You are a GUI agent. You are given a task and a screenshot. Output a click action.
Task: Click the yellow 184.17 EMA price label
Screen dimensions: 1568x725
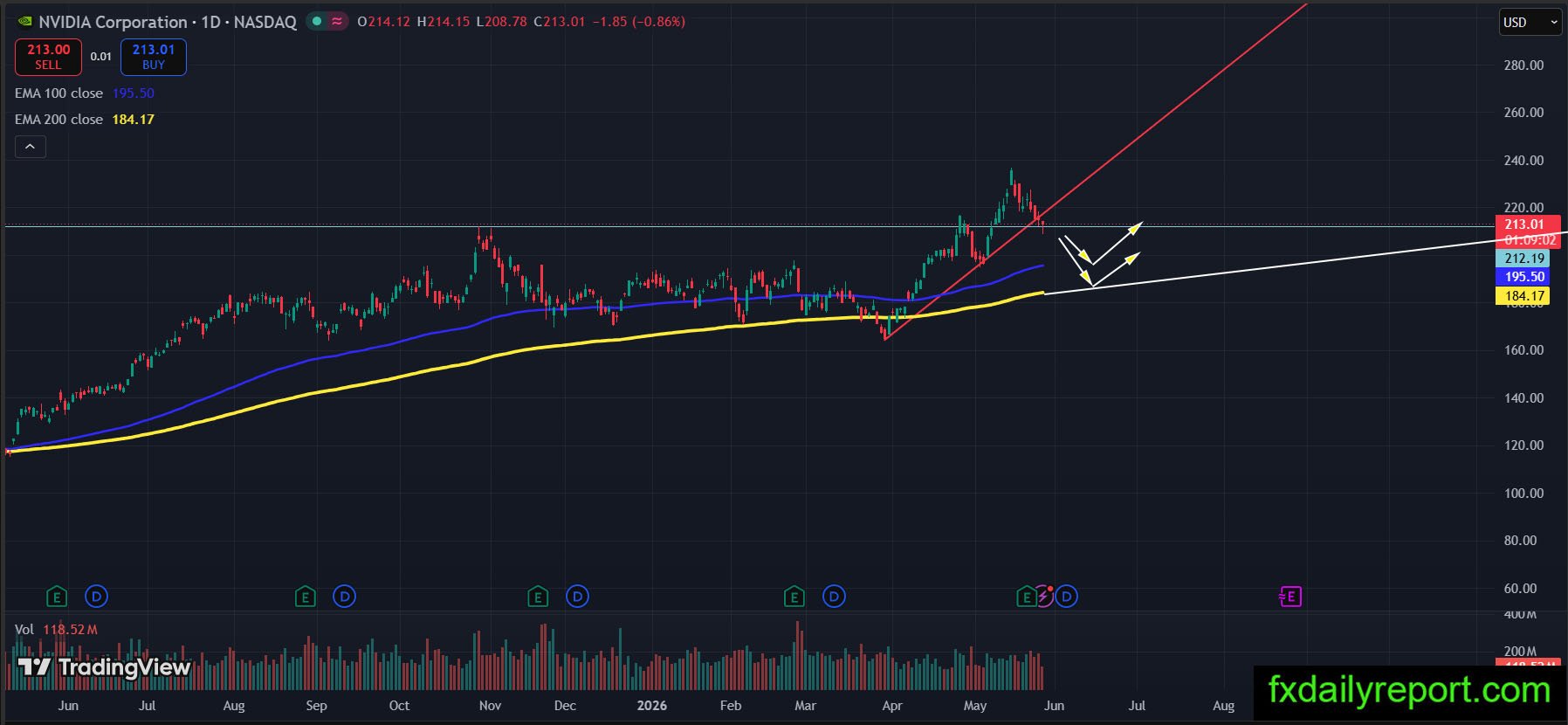click(1524, 296)
